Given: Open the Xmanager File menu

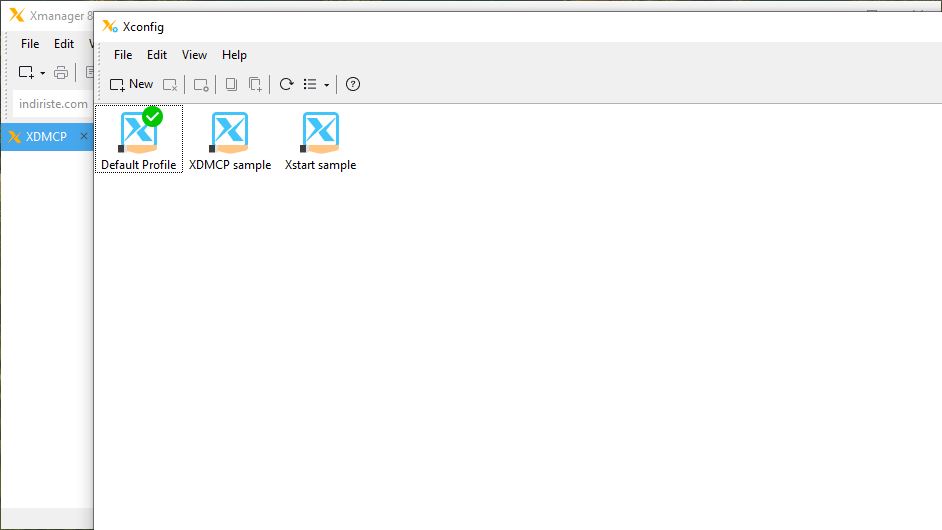Looking at the screenshot, I should (x=30, y=44).
